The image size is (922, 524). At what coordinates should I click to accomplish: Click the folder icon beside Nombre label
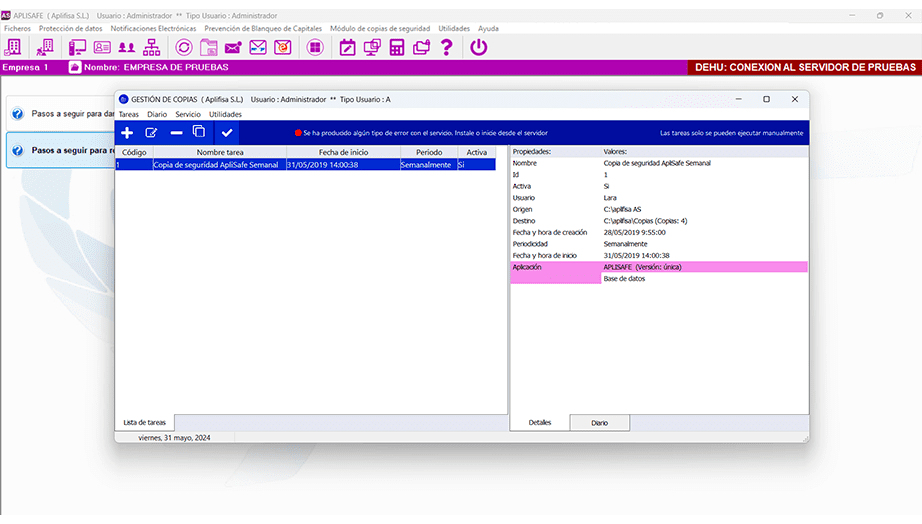(75, 68)
